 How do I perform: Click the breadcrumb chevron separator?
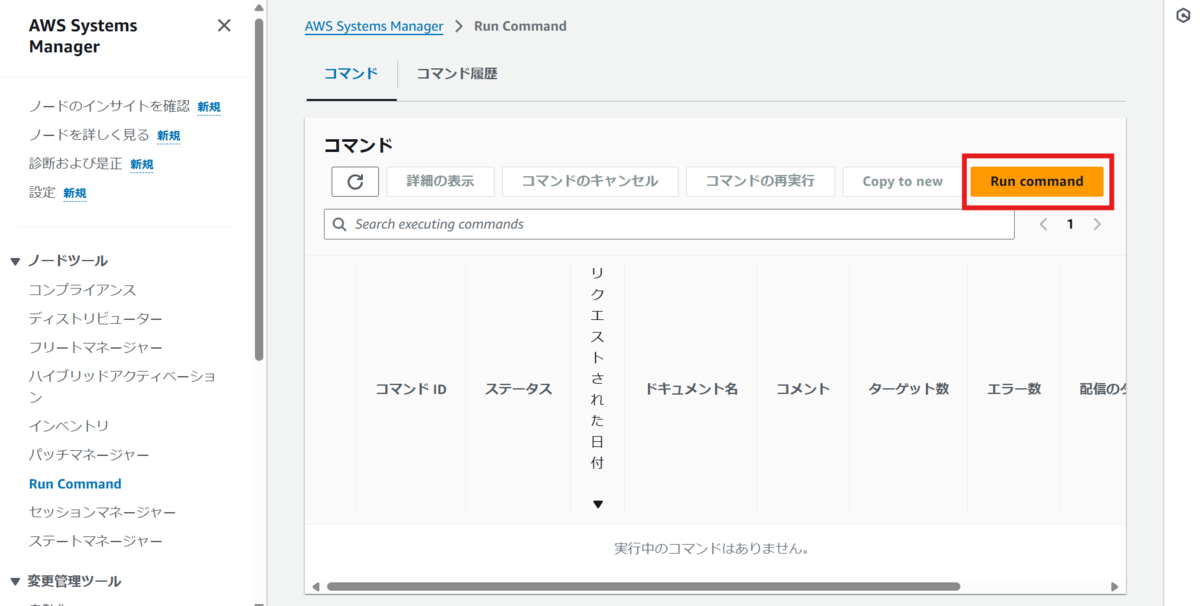click(x=460, y=26)
